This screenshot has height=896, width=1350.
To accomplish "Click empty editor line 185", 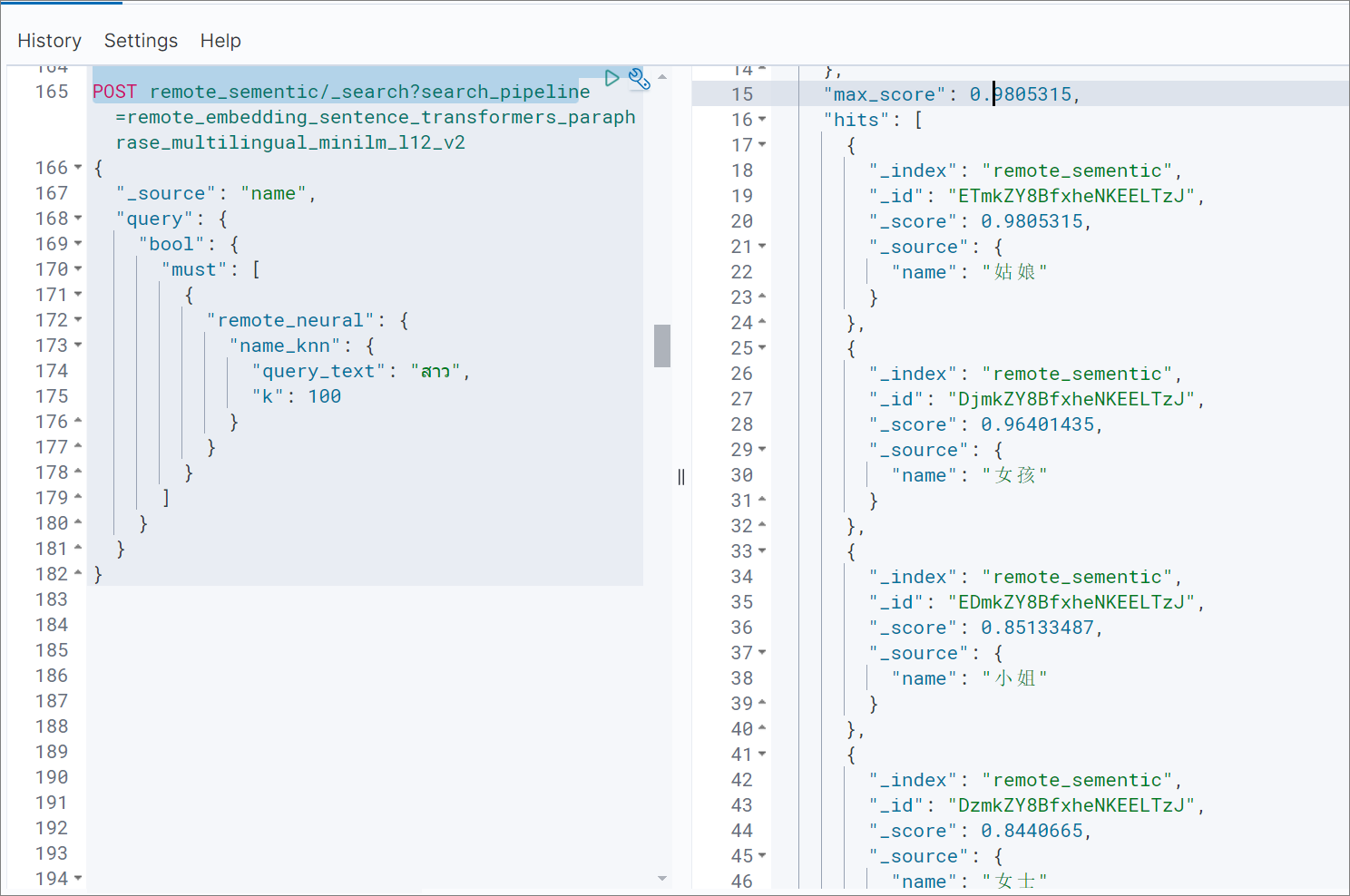I will 365,650.
